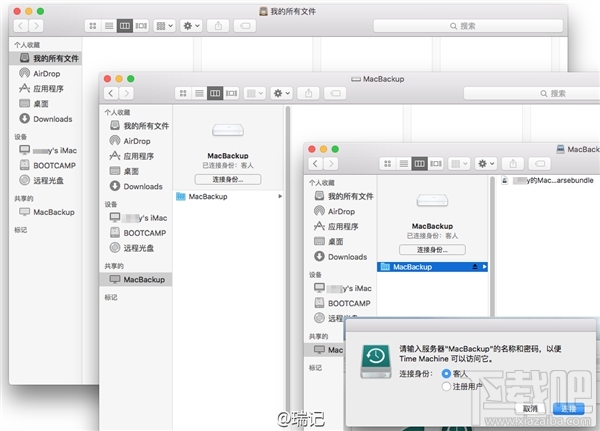
Task: Go forward in the rear 我的所有文件 window
Action: [x=36, y=26]
